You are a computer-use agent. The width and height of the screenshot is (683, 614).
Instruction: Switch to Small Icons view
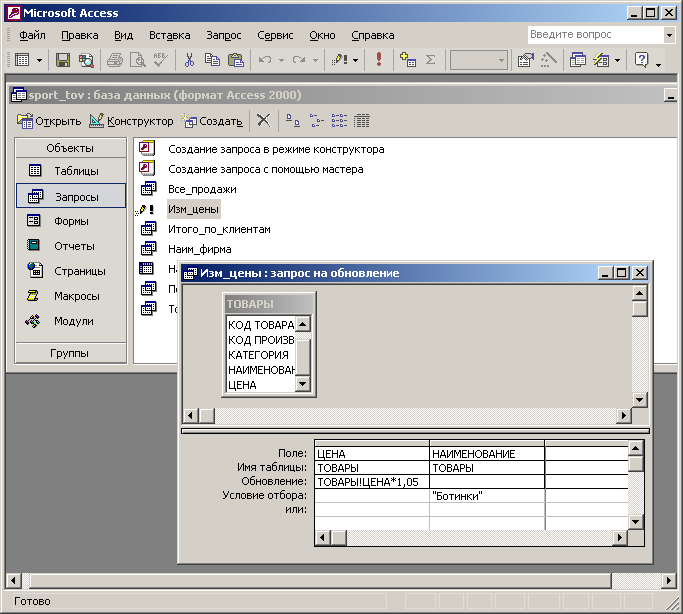coord(316,121)
